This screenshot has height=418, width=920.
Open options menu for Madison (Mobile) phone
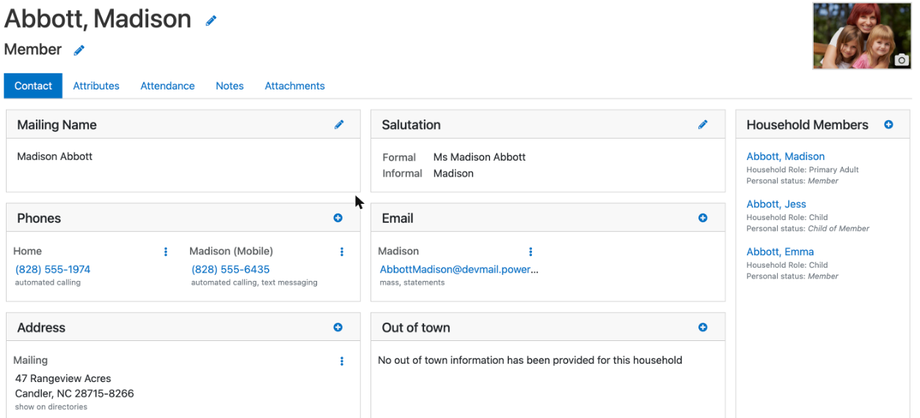coord(342,251)
